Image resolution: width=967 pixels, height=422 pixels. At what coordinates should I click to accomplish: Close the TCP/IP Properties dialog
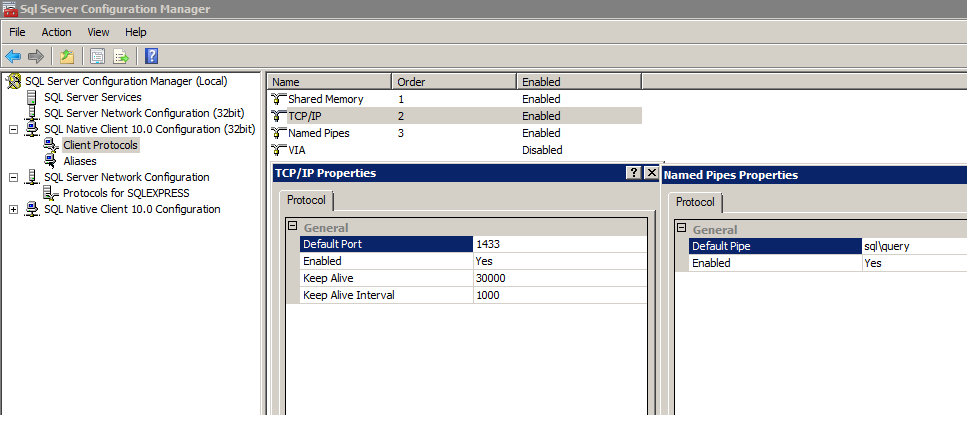651,173
